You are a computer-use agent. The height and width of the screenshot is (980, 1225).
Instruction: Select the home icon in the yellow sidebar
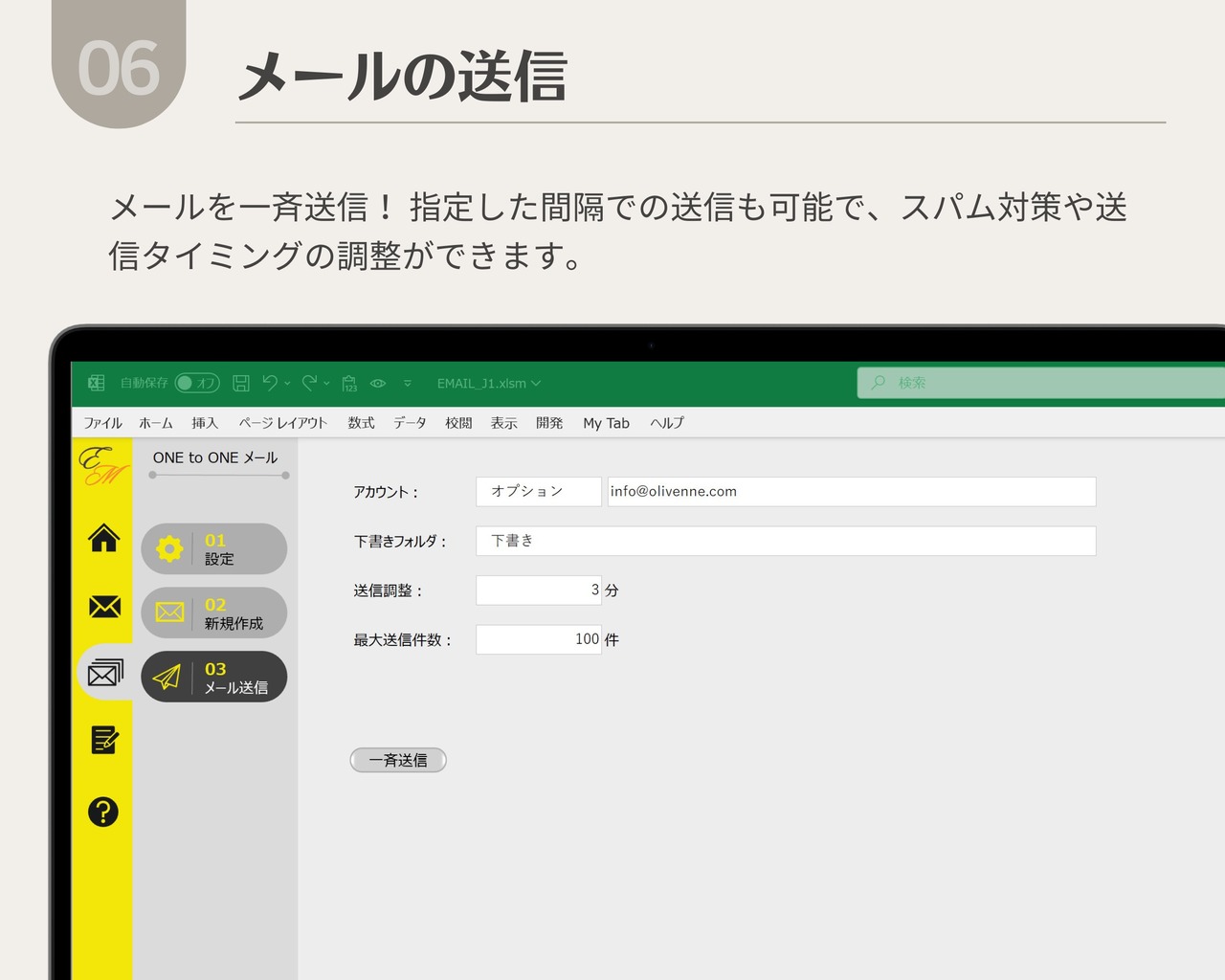click(x=102, y=539)
